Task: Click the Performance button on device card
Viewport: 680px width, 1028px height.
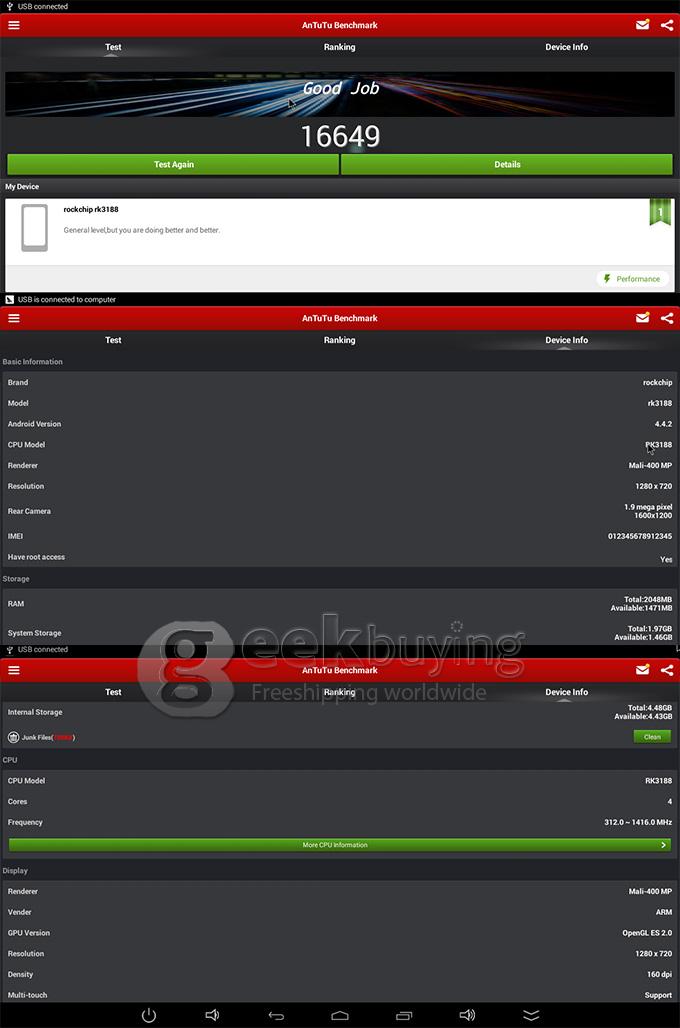Action: click(633, 279)
